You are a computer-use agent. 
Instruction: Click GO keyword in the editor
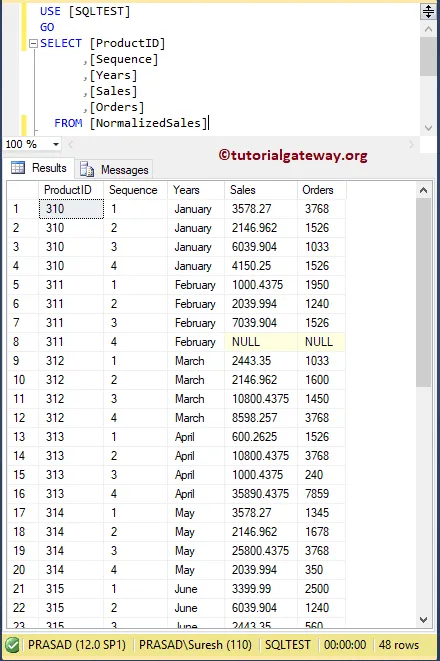click(x=47, y=27)
